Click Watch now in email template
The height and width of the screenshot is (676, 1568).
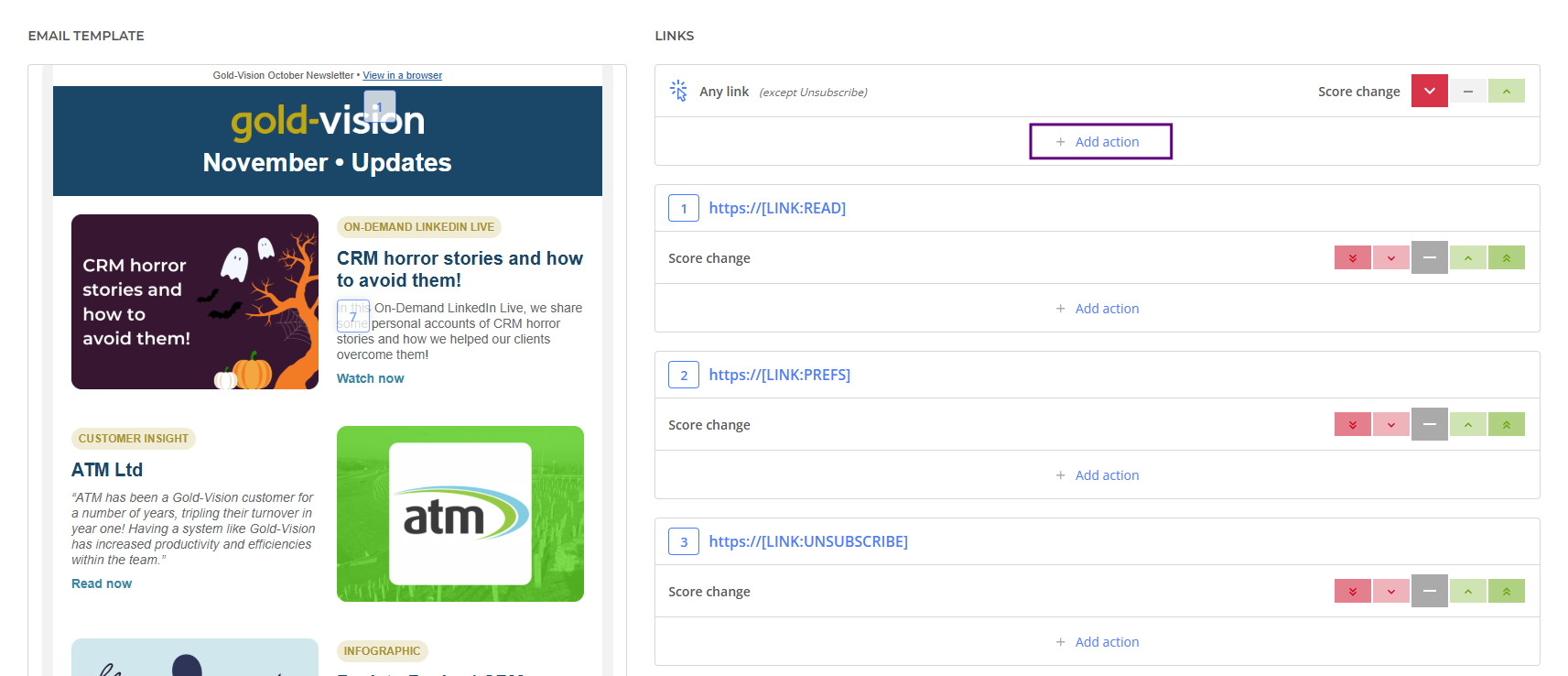(370, 378)
